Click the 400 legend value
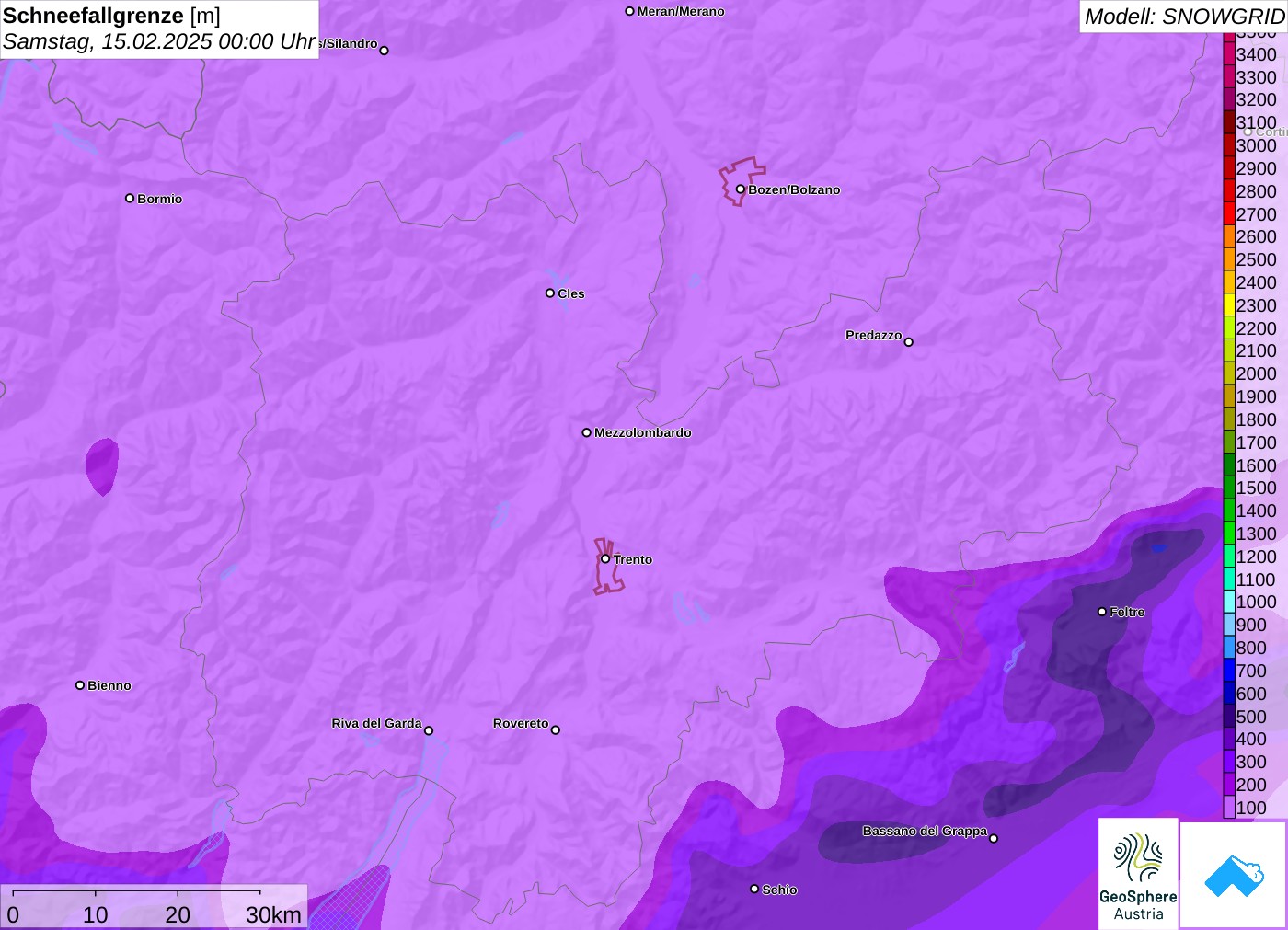 (x=1251, y=739)
